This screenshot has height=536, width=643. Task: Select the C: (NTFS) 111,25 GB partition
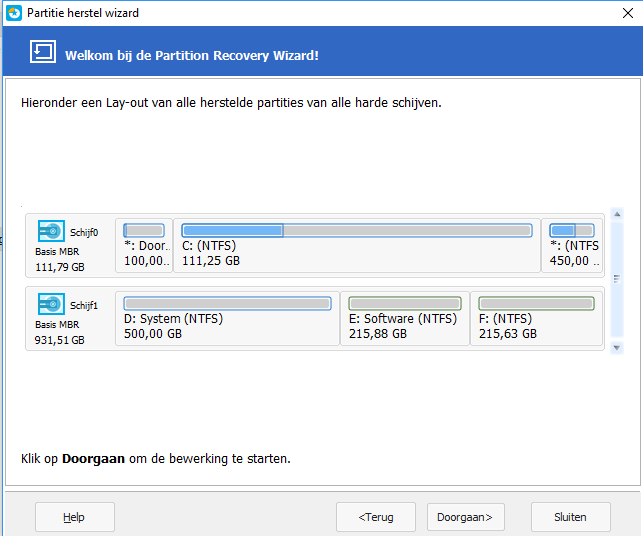356,246
